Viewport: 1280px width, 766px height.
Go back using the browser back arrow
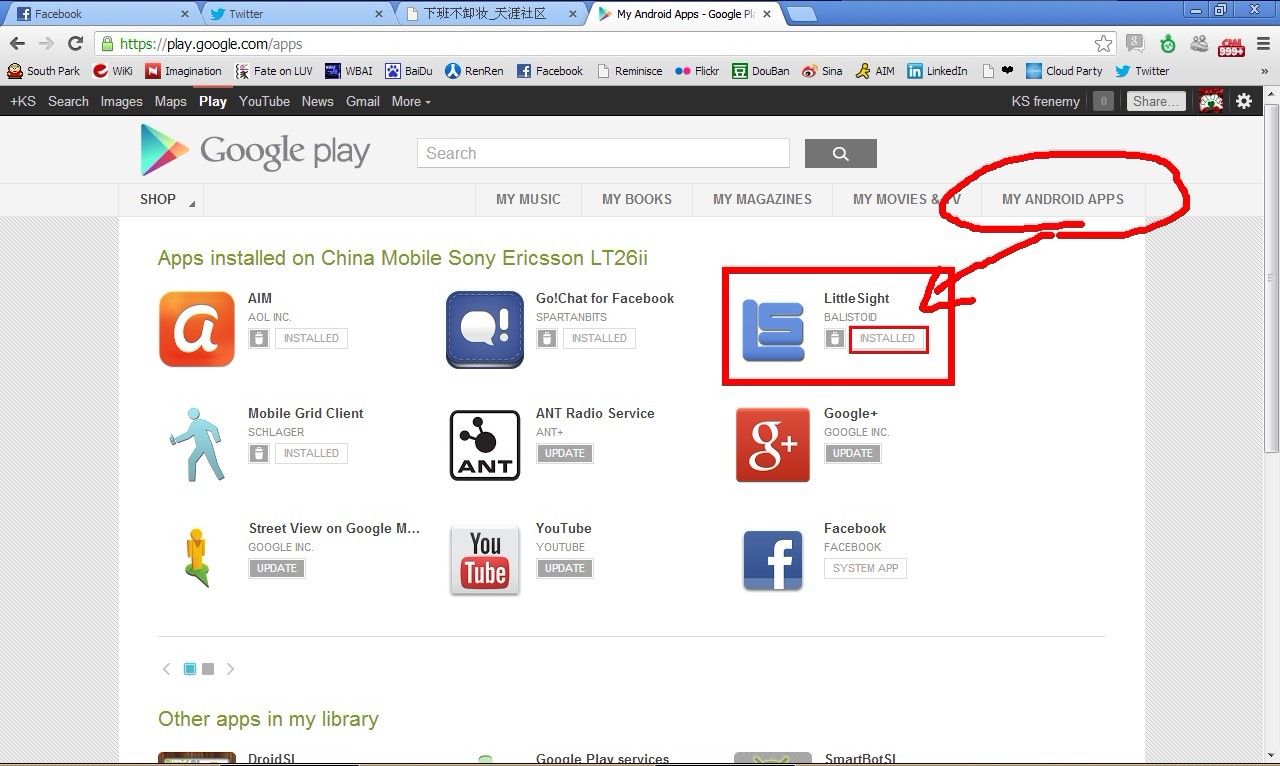[x=17, y=44]
